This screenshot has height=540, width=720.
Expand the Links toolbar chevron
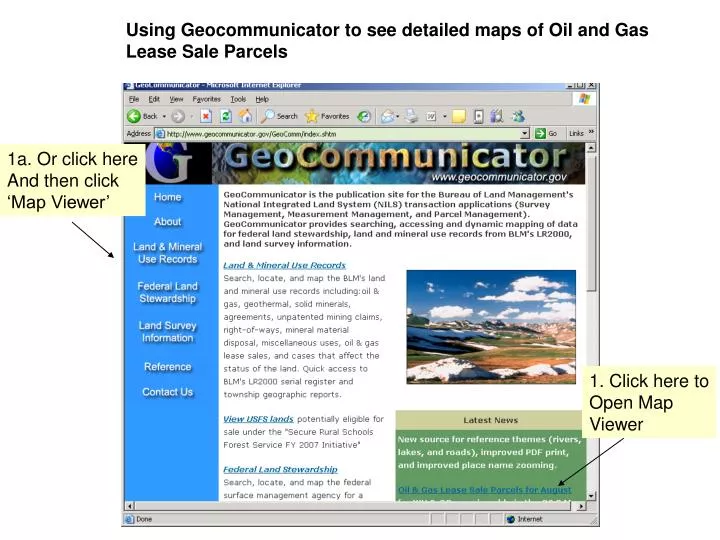(591, 133)
